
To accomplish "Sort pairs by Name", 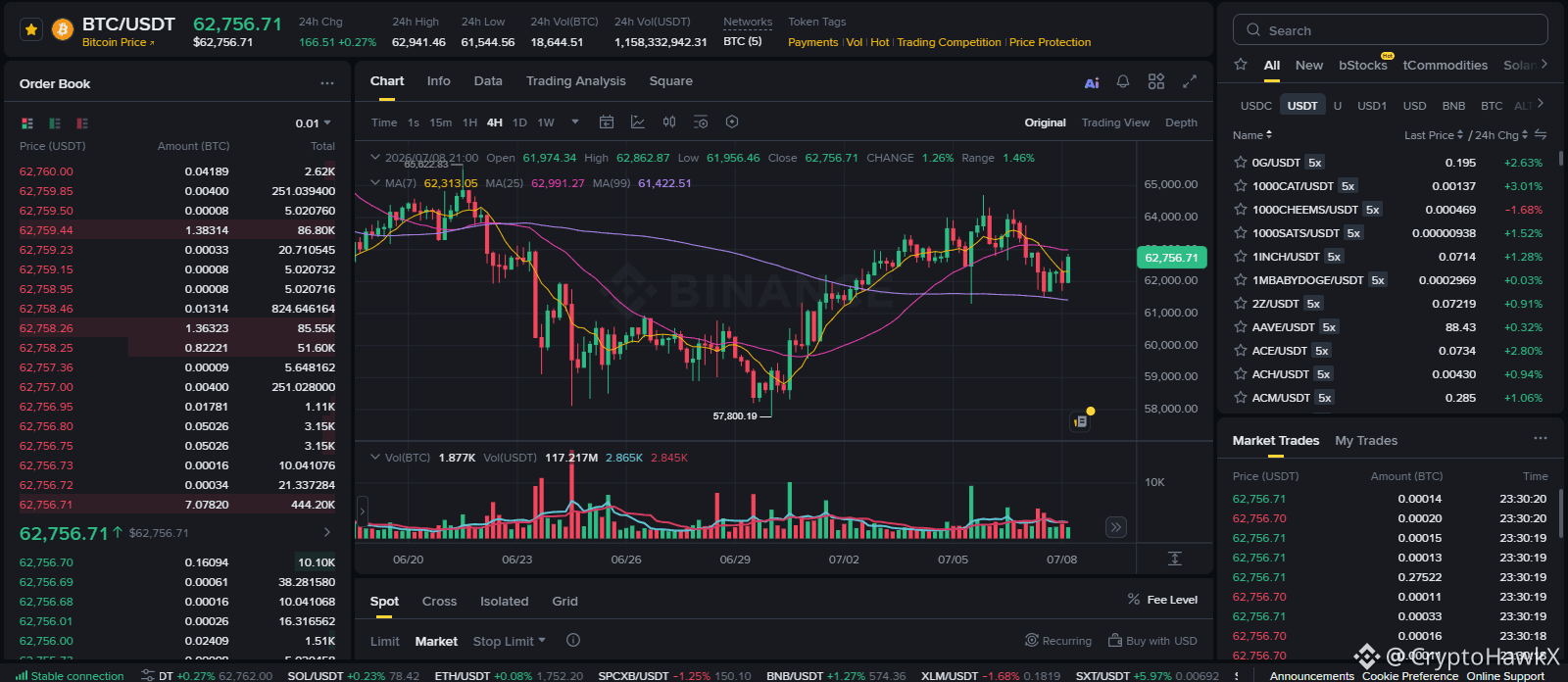I will [x=1252, y=135].
